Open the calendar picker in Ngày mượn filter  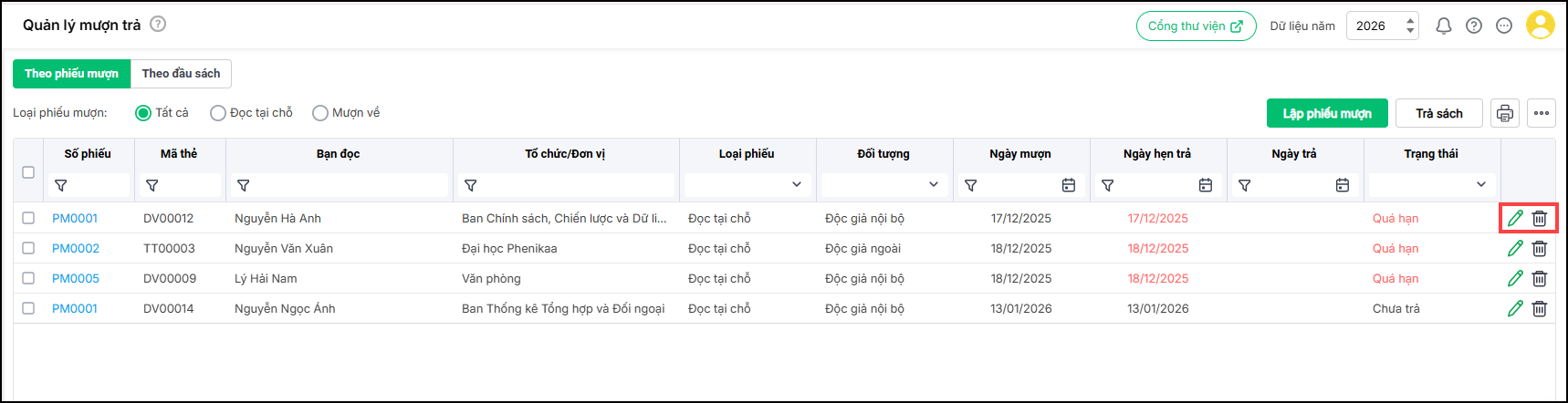(1069, 185)
